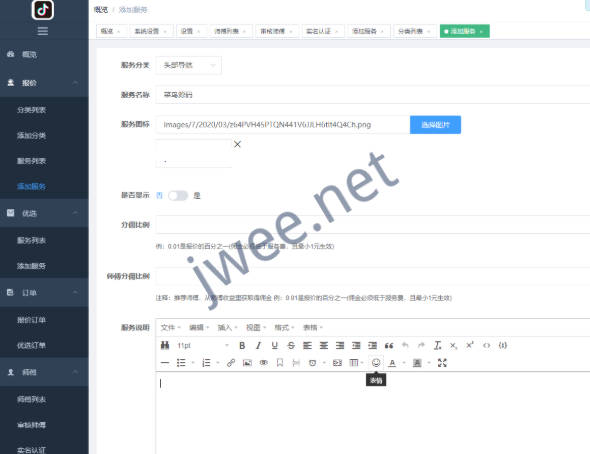
Task: Click the blue 选择图片 button
Action: (x=435, y=125)
